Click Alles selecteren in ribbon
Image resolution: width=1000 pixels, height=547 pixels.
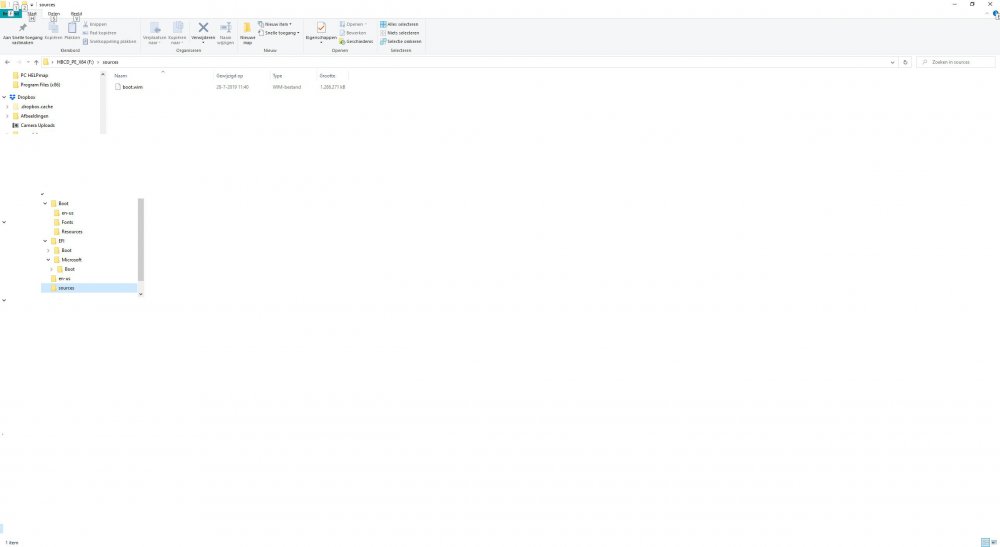(399, 24)
